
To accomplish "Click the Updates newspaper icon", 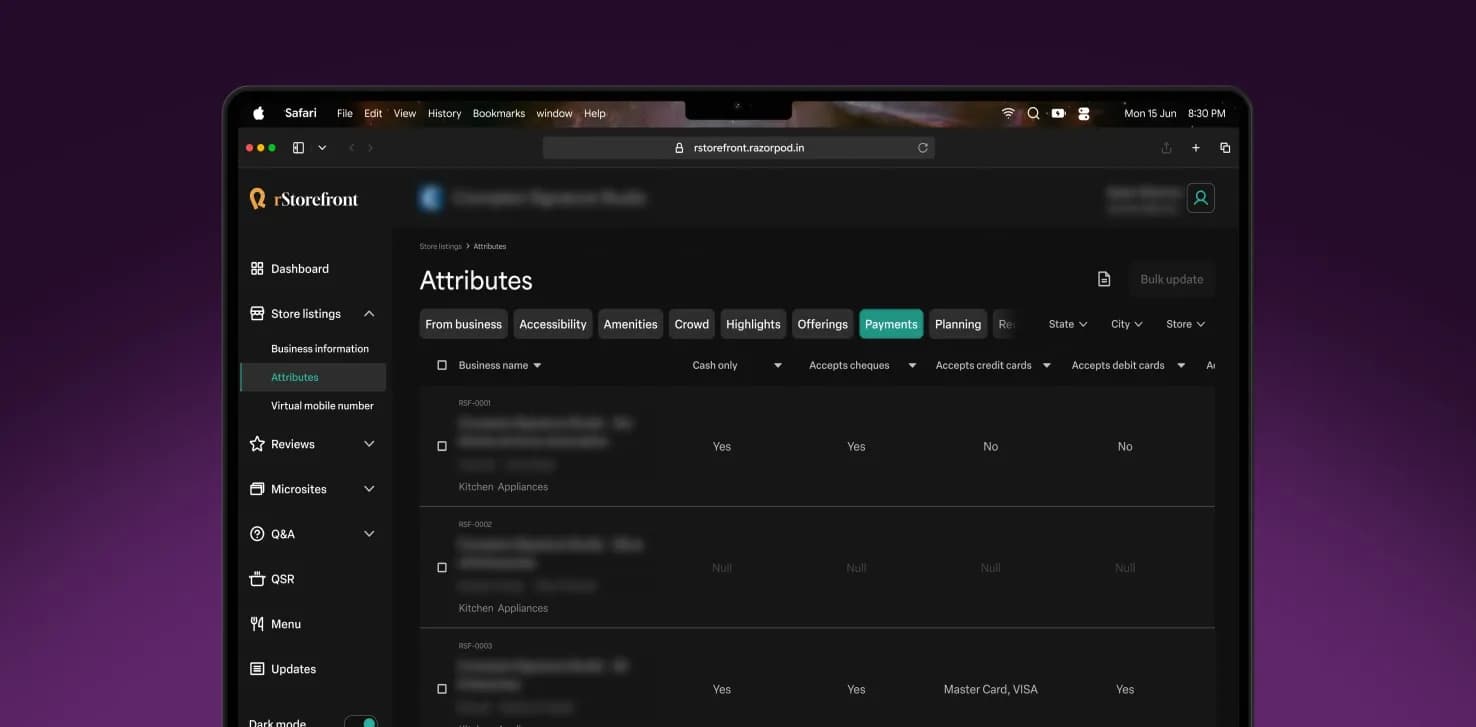I will [x=257, y=669].
